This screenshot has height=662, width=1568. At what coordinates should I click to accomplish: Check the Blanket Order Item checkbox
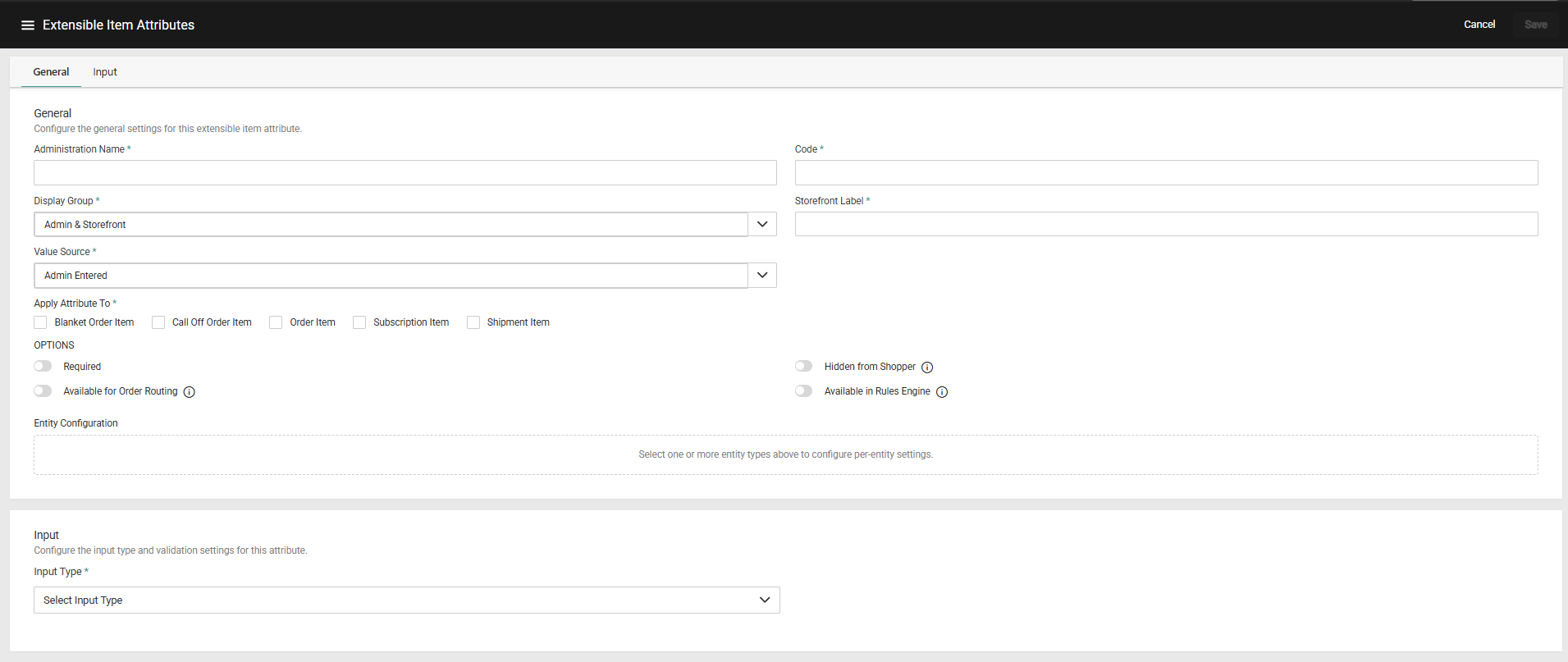[x=40, y=322]
